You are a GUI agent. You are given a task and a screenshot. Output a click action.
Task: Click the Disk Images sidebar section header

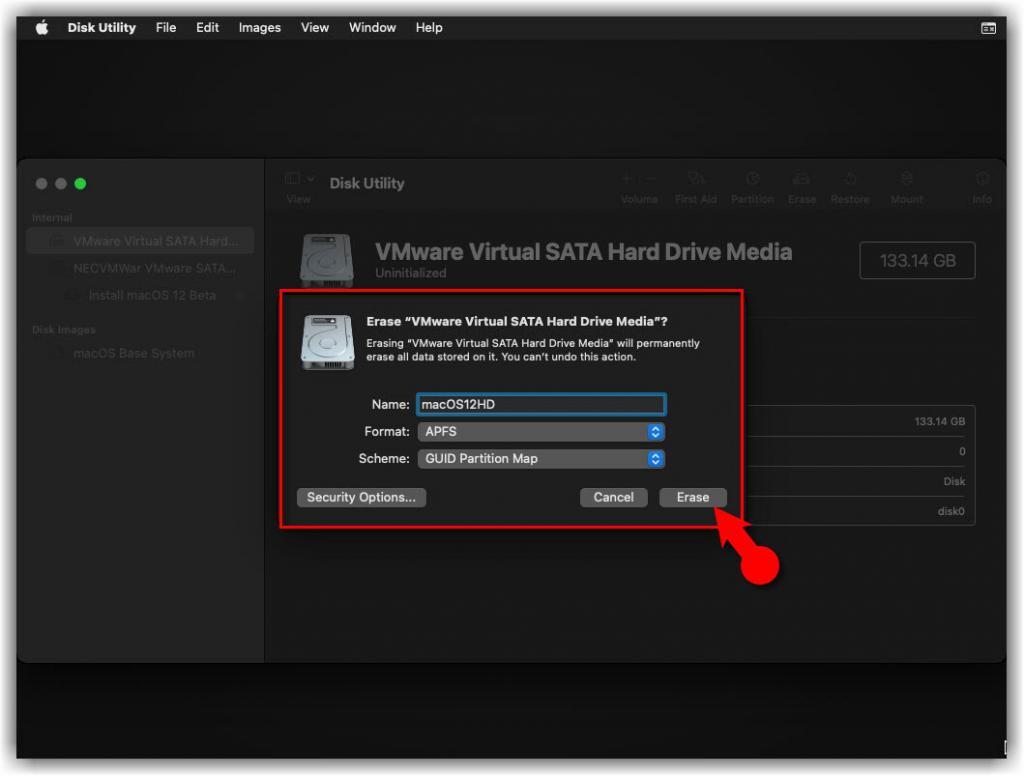64,330
